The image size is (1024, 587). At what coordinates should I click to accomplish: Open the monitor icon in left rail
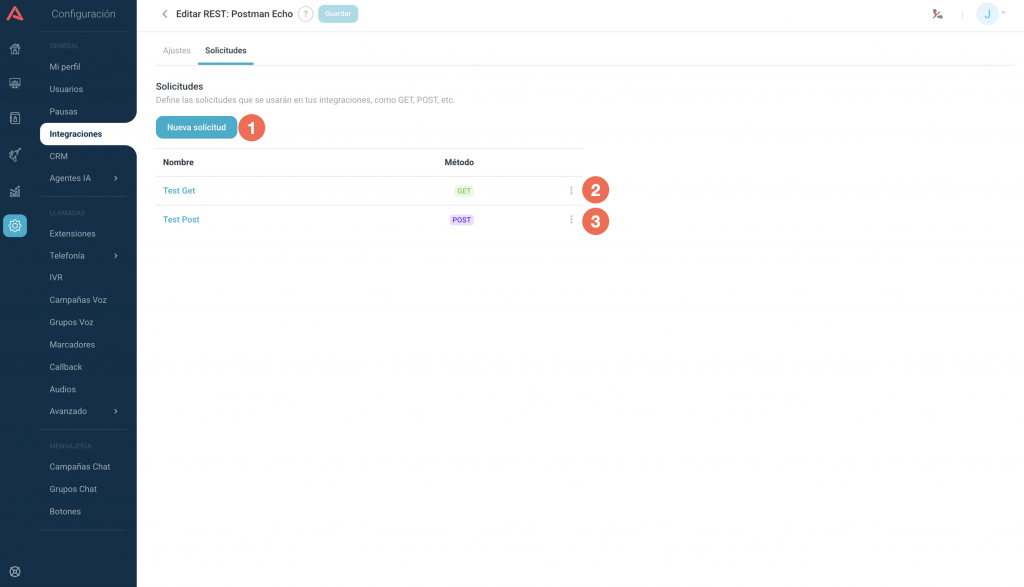(x=15, y=83)
